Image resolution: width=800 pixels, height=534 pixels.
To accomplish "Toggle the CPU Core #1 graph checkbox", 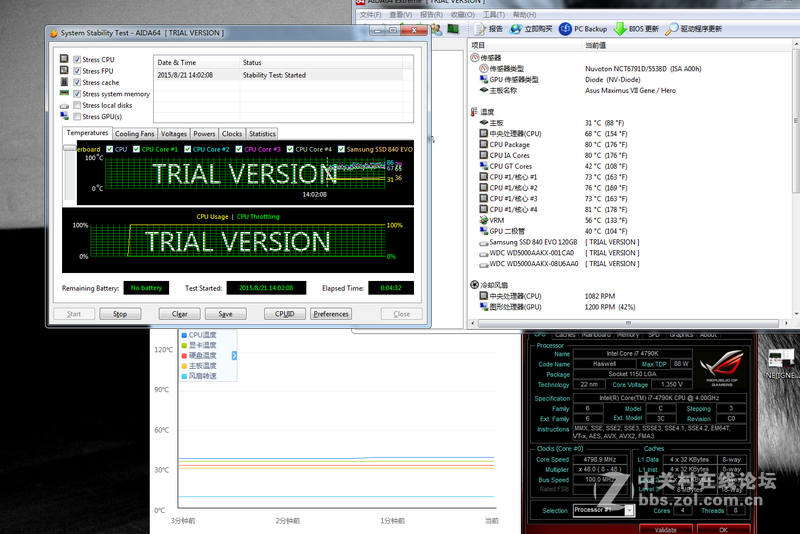I will click(x=137, y=149).
